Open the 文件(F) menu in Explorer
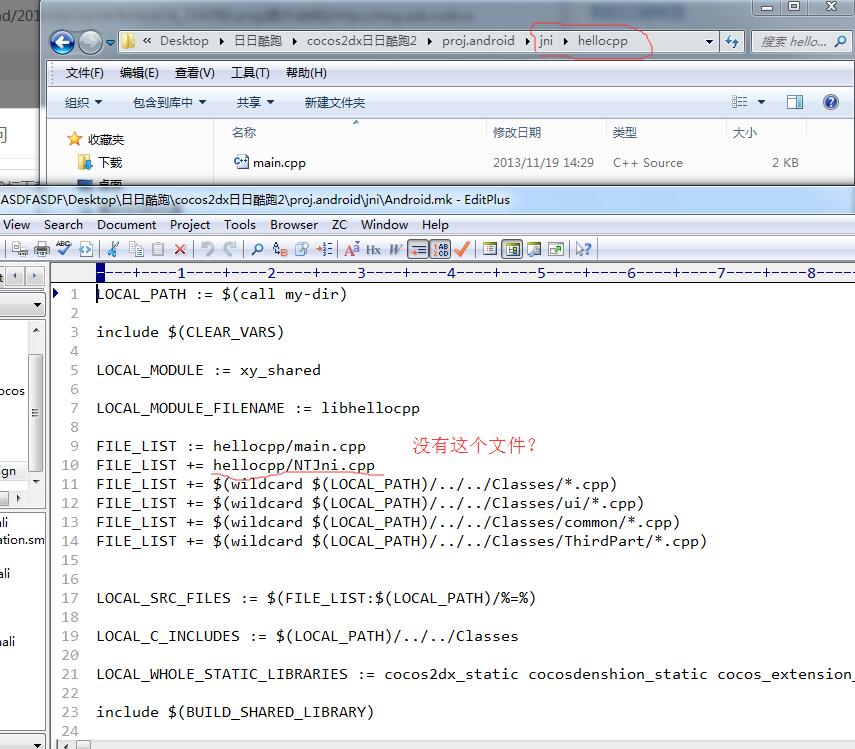Image resolution: width=855 pixels, height=749 pixels. [x=85, y=73]
